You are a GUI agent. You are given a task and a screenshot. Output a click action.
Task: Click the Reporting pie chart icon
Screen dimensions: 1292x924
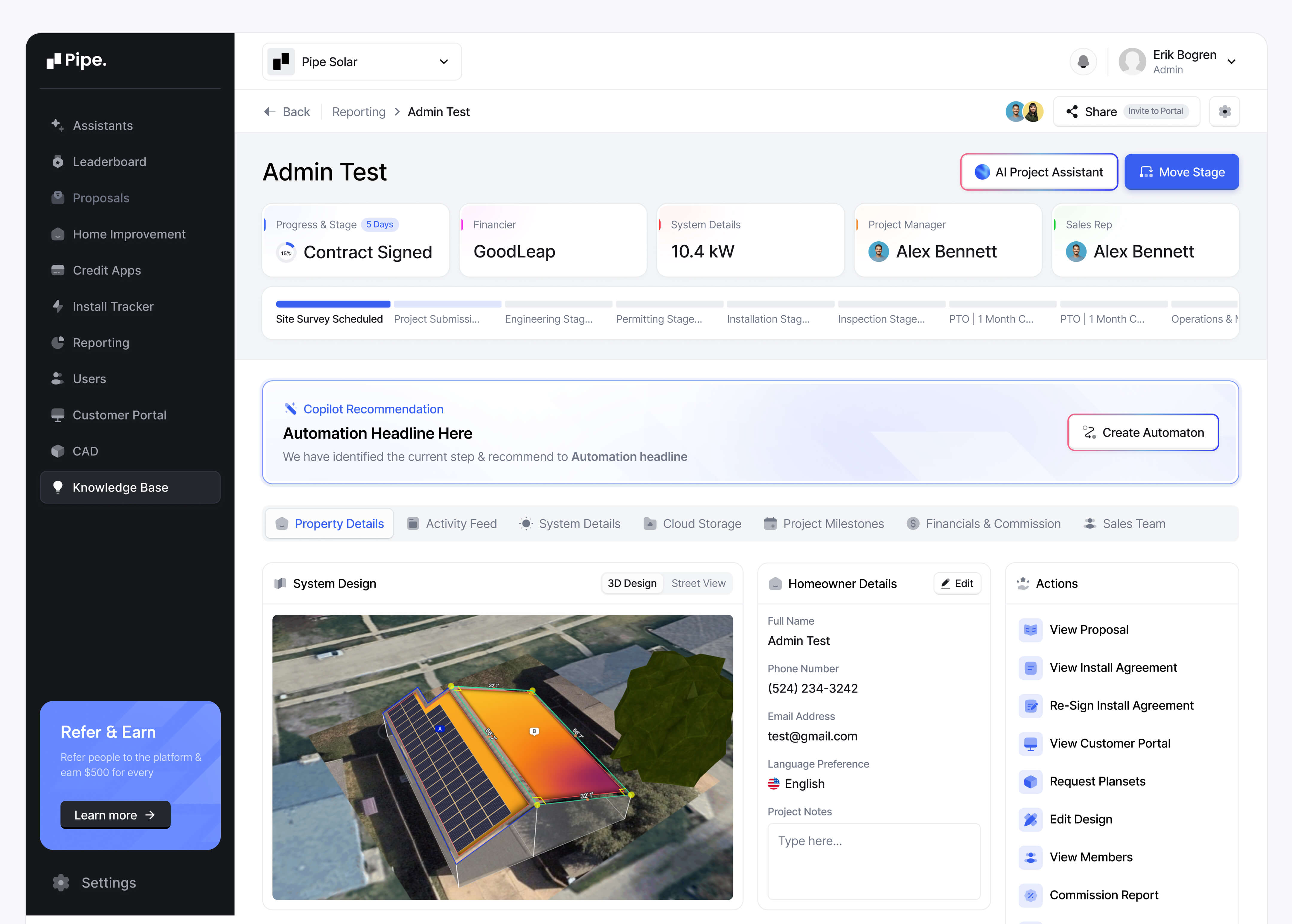57,342
